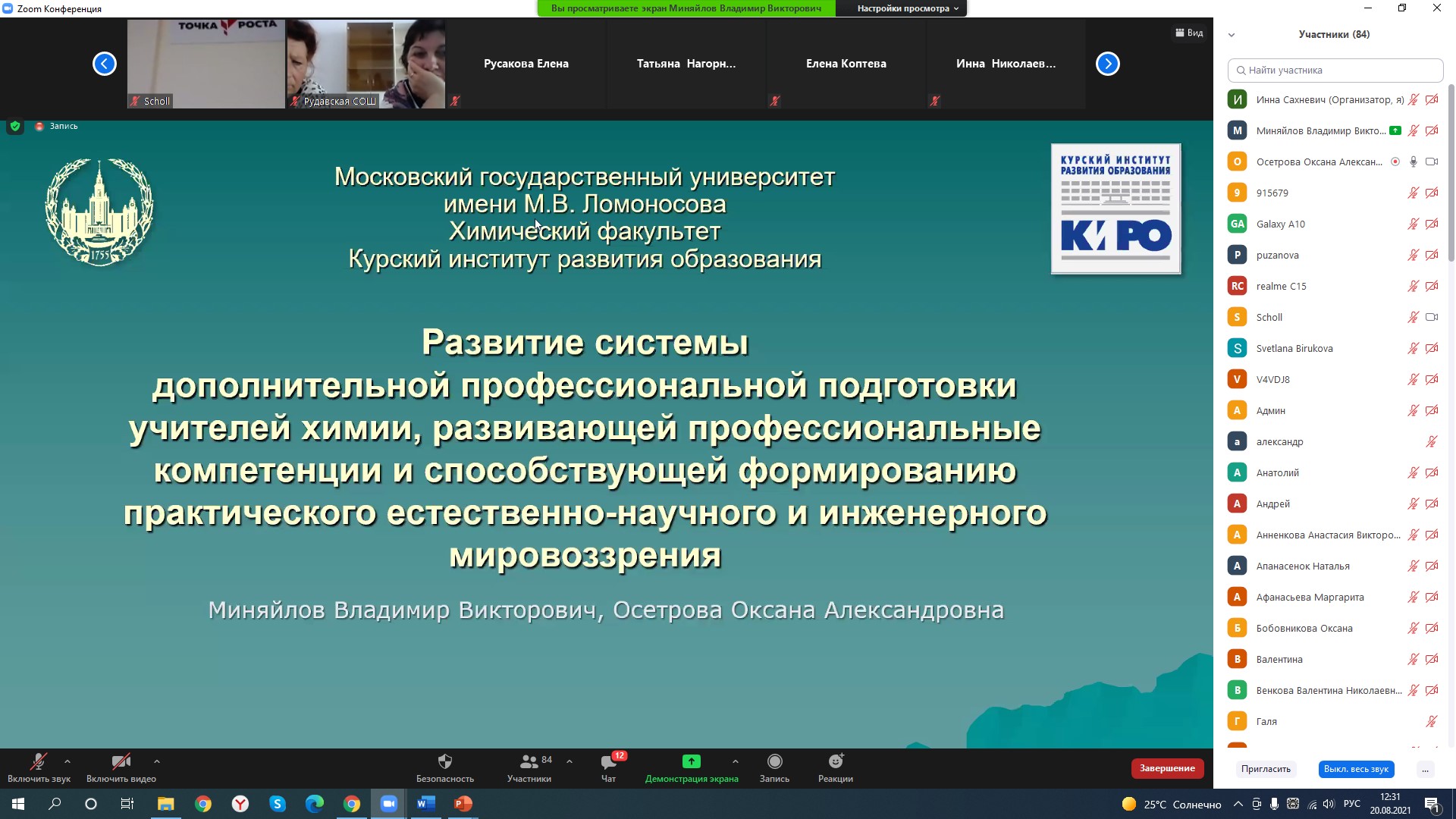1456x819 pixels.
Task: Open the Вид view layout menu
Action: (x=1189, y=33)
